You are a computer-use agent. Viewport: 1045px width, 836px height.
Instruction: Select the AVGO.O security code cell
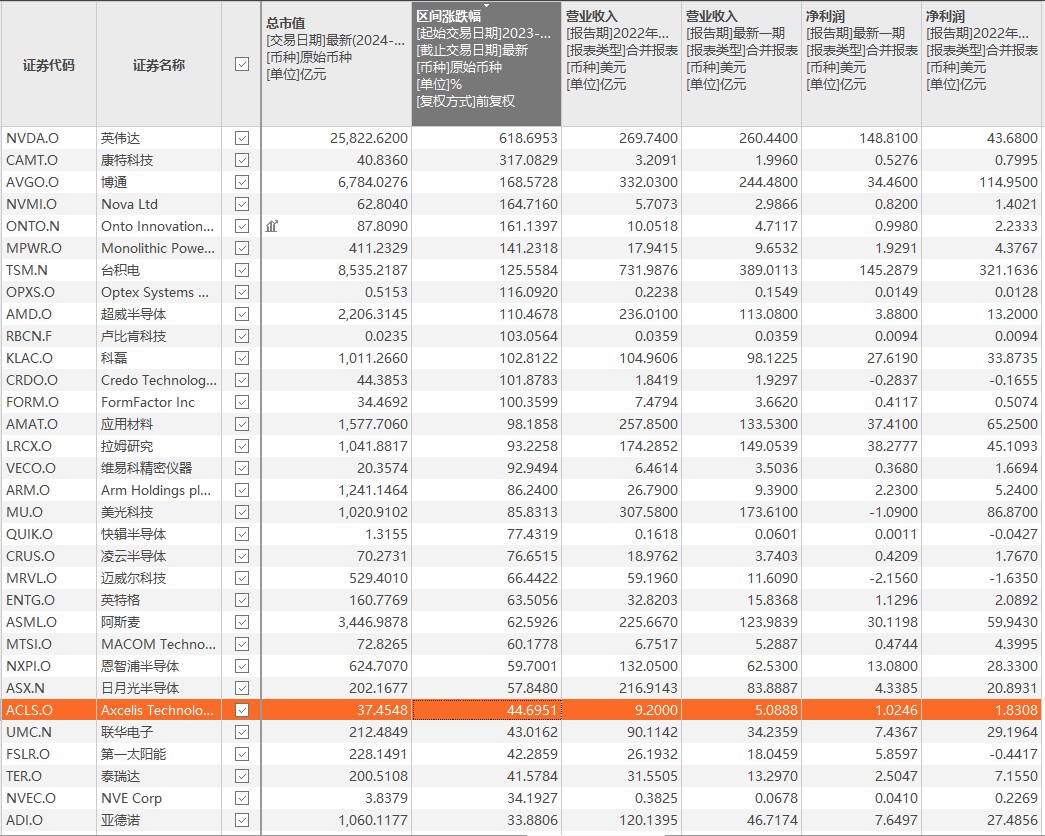pyautogui.click(x=33, y=182)
